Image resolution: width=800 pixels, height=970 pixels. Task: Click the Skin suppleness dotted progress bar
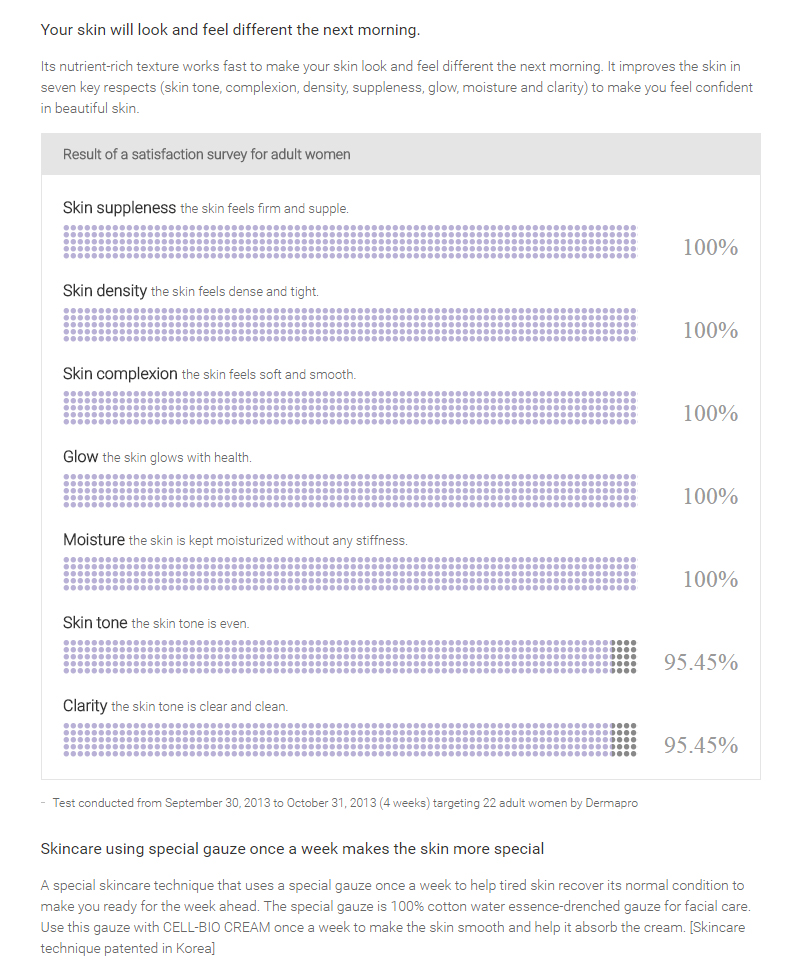[x=349, y=242]
